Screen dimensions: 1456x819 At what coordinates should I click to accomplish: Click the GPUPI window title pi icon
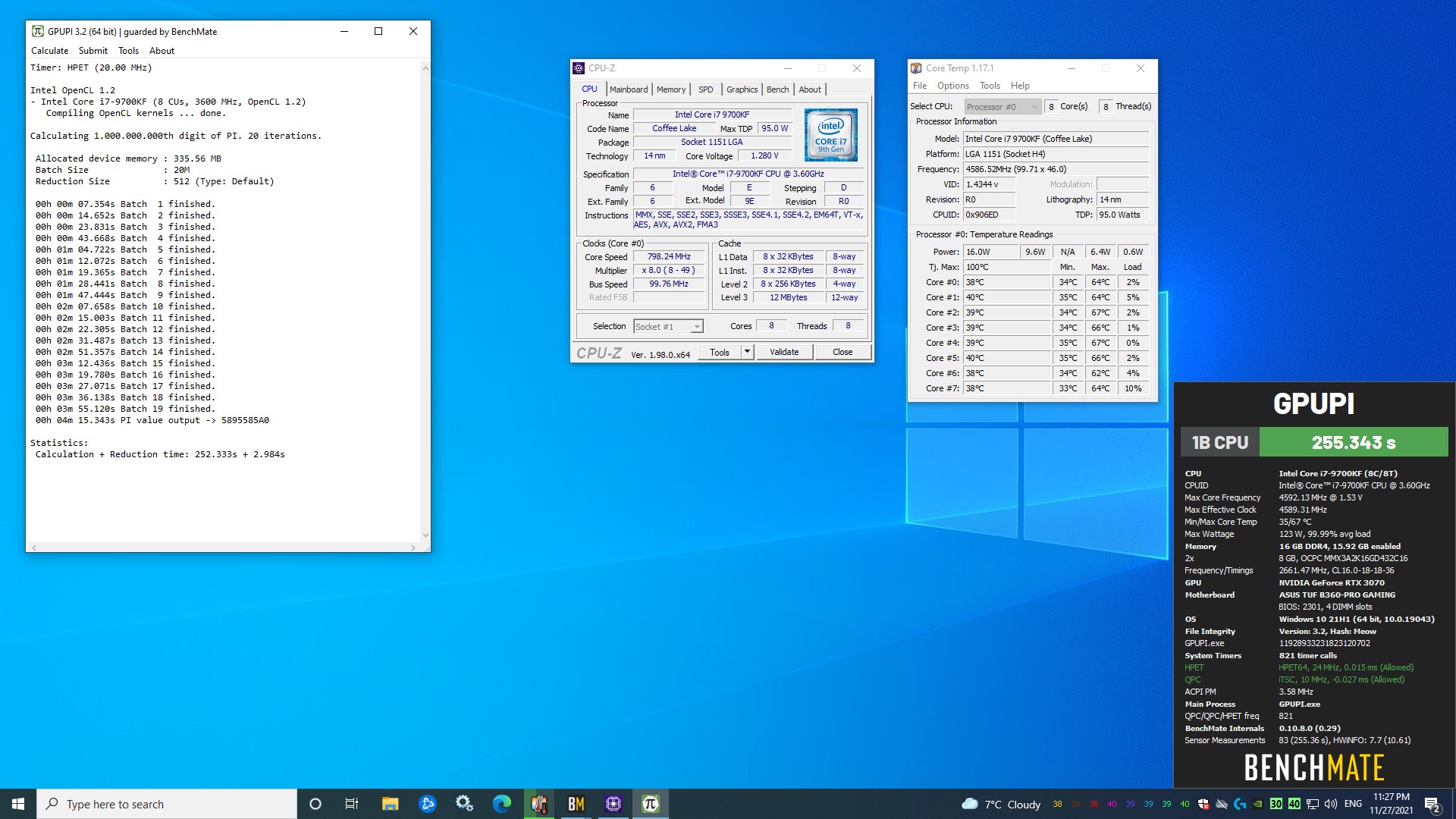38,32
